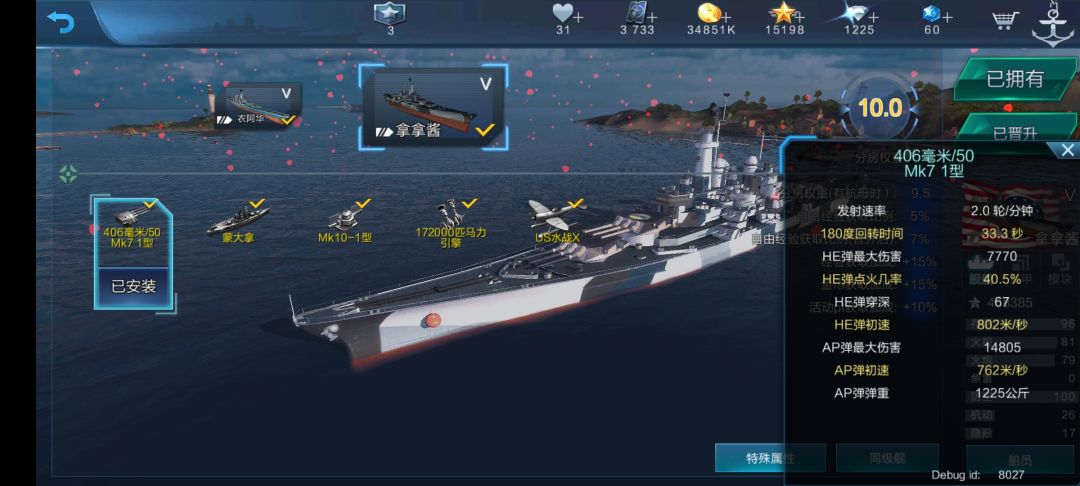Tap the blue gem currency showing 60
Image resolution: width=1080 pixels, height=486 pixels.
(x=934, y=19)
